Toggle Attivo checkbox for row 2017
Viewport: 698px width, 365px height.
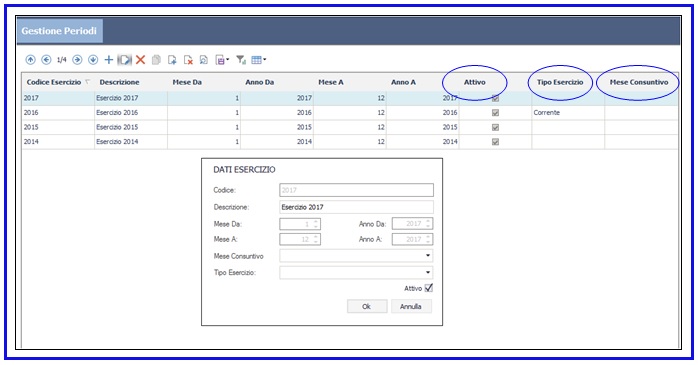(x=495, y=98)
